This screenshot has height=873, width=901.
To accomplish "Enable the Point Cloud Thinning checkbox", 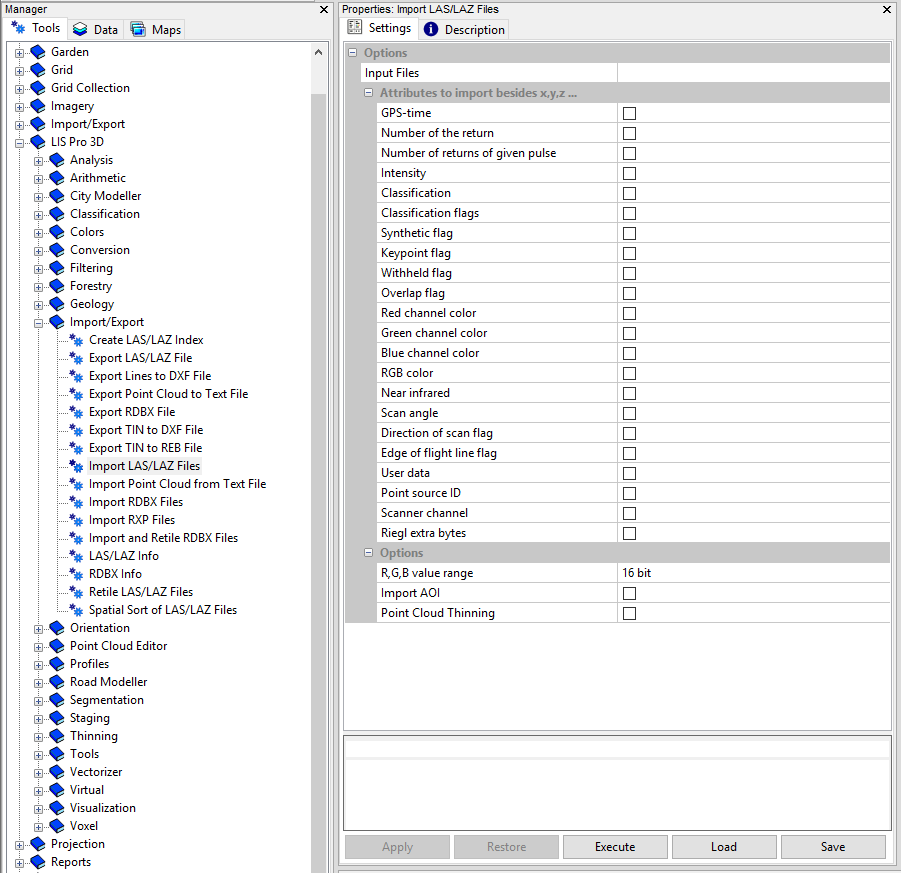I will (x=629, y=613).
